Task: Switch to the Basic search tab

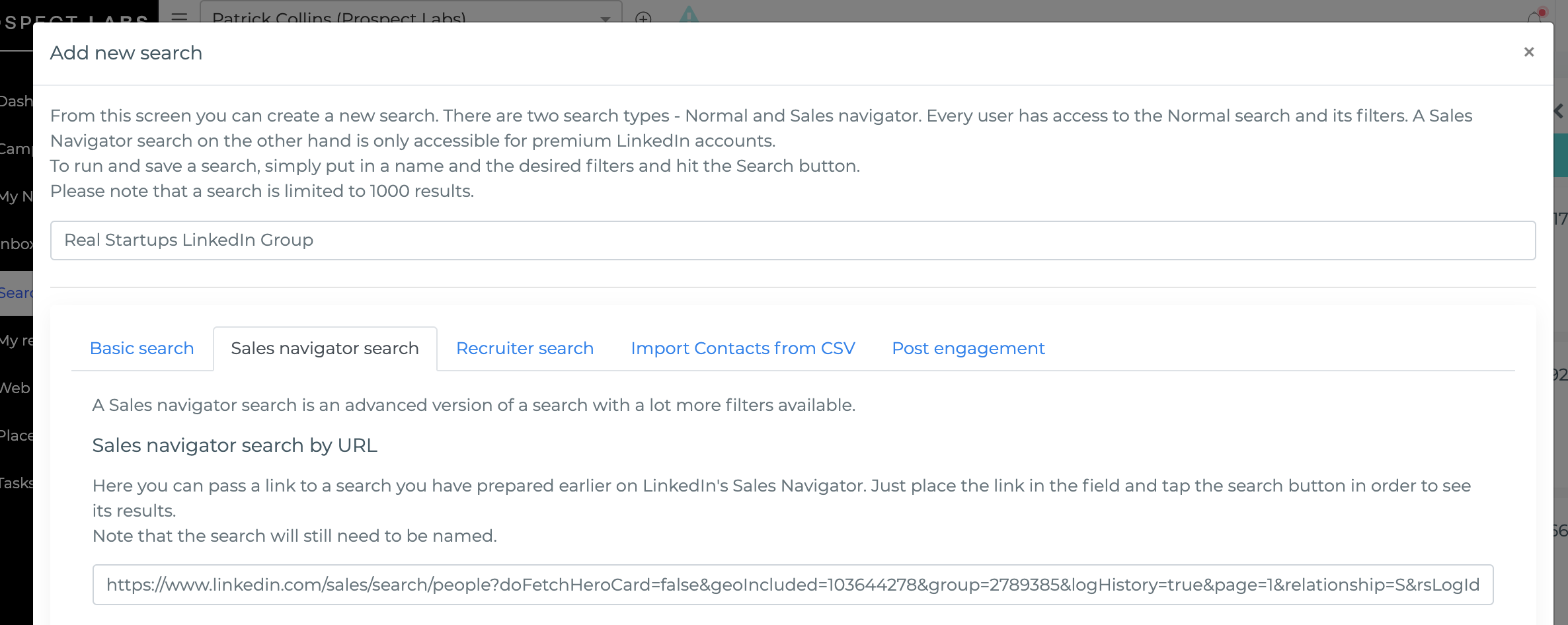Action: (142, 348)
